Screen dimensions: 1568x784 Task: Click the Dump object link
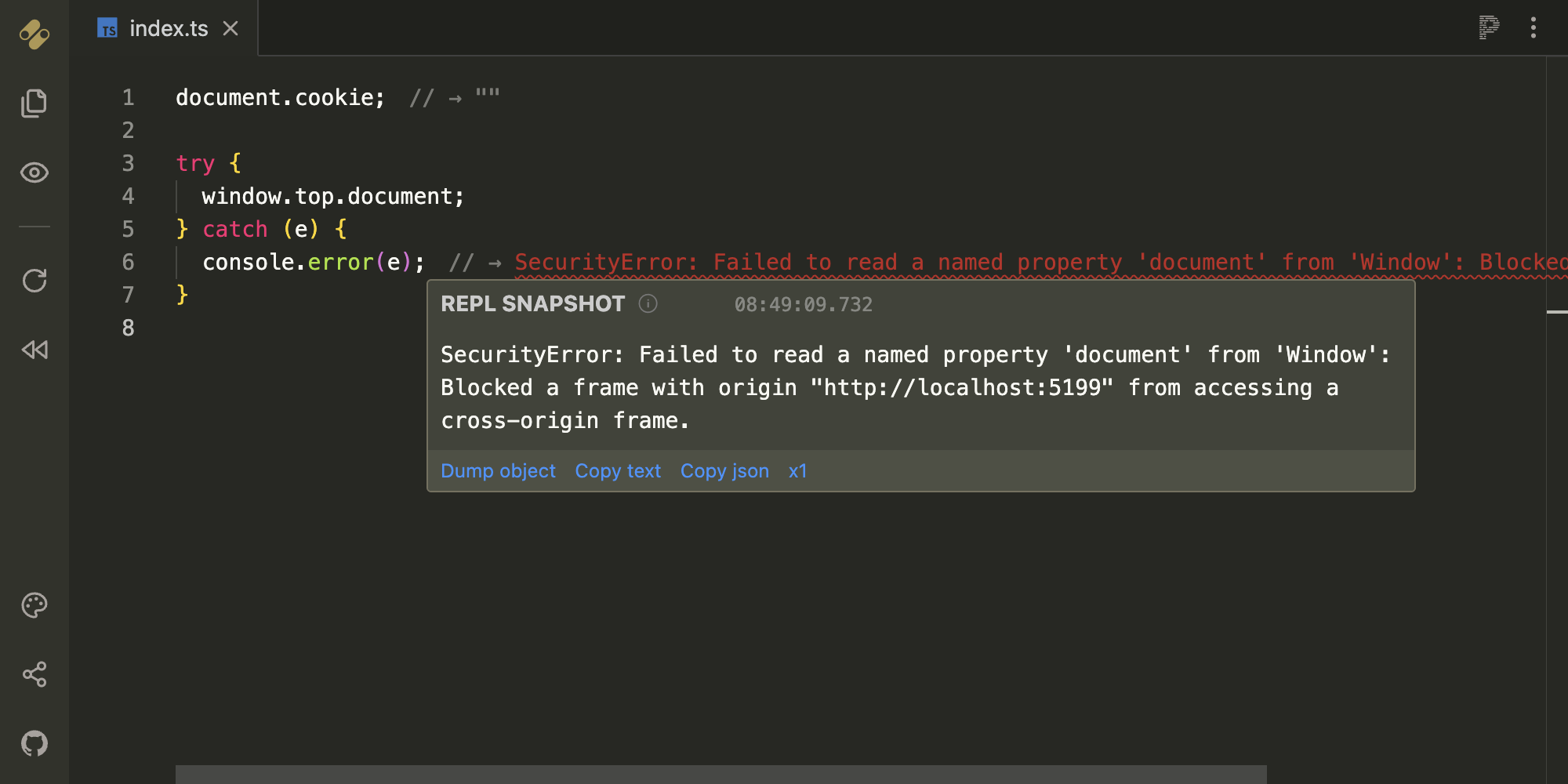coord(498,471)
